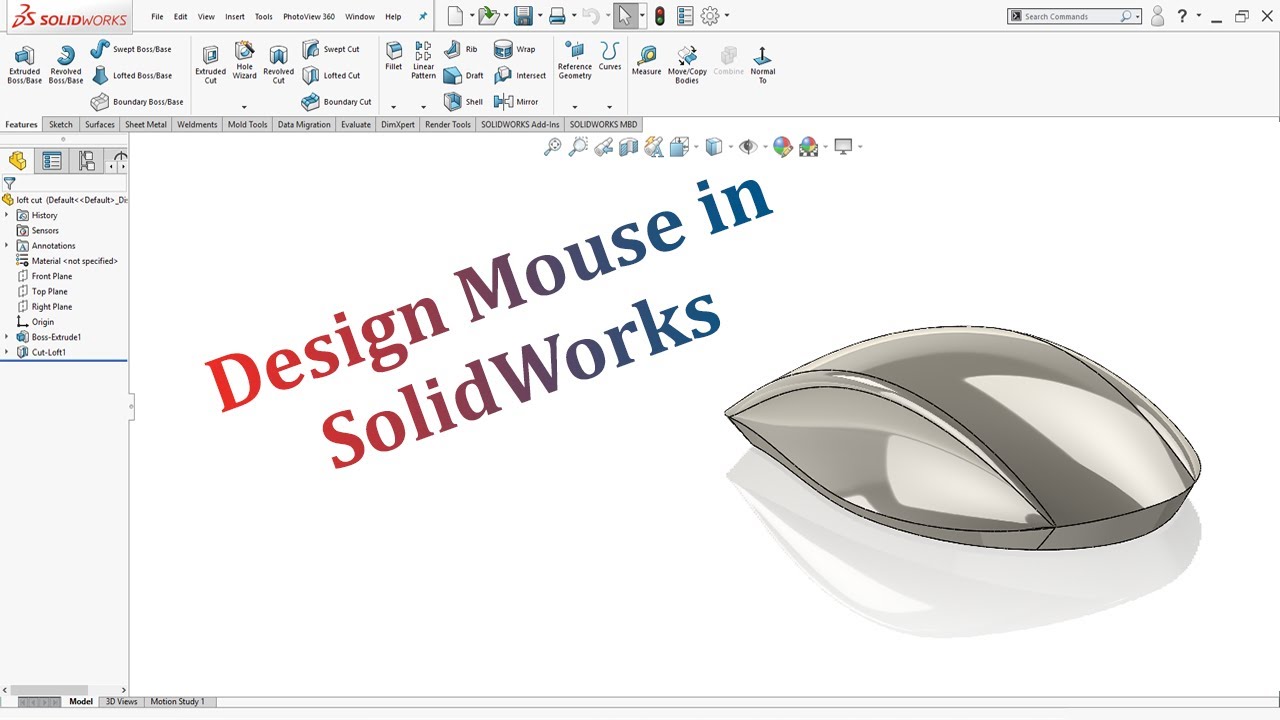Click Section View icon
The height and width of the screenshot is (720, 1280).
tap(629, 147)
